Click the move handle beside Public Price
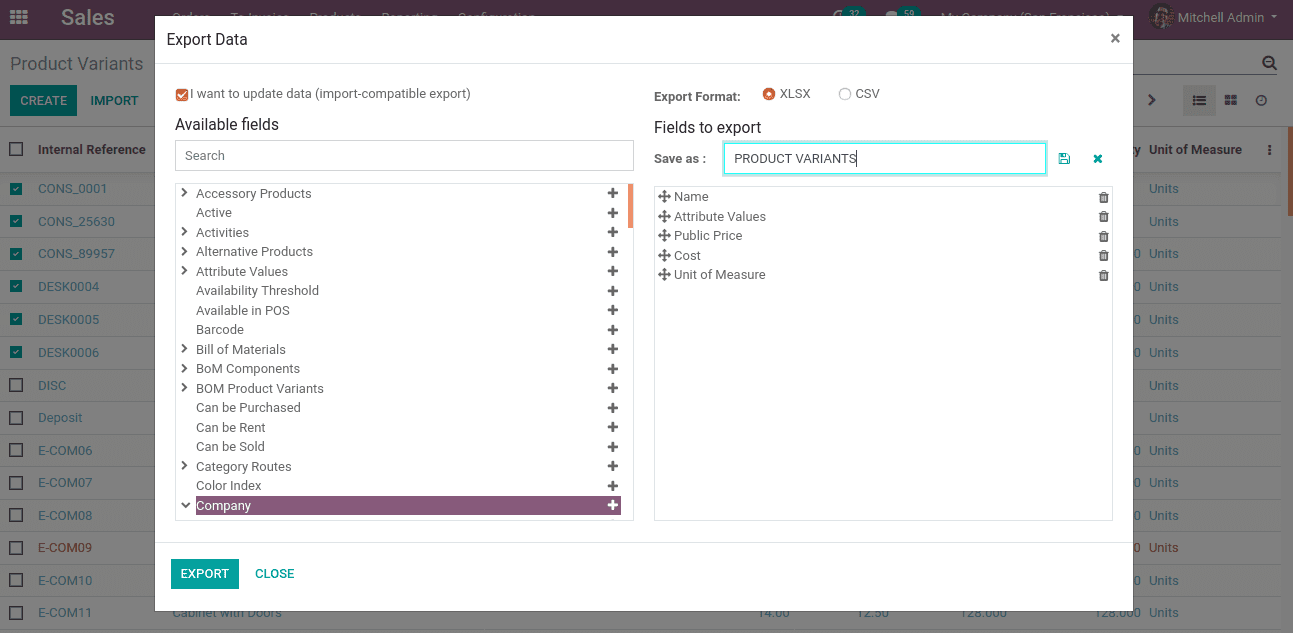This screenshot has height=633, width=1293. pyautogui.click(x=665, y=236)
